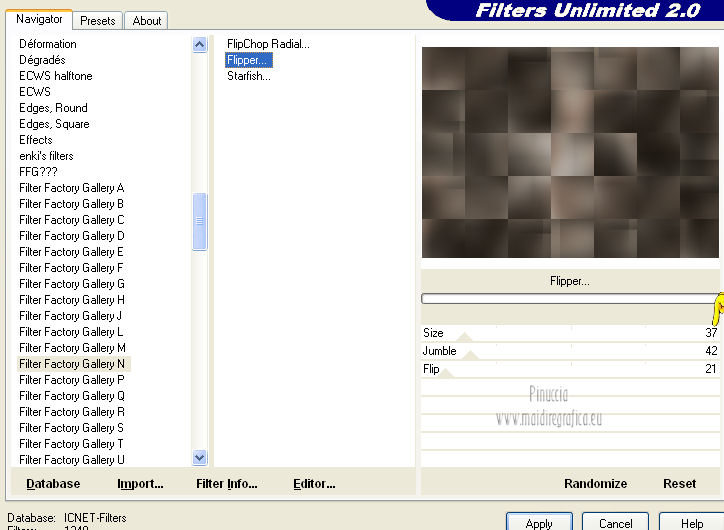Select Filter Factory Gallery J
Screen dimensions: 724x530
[x=70, y=316]
